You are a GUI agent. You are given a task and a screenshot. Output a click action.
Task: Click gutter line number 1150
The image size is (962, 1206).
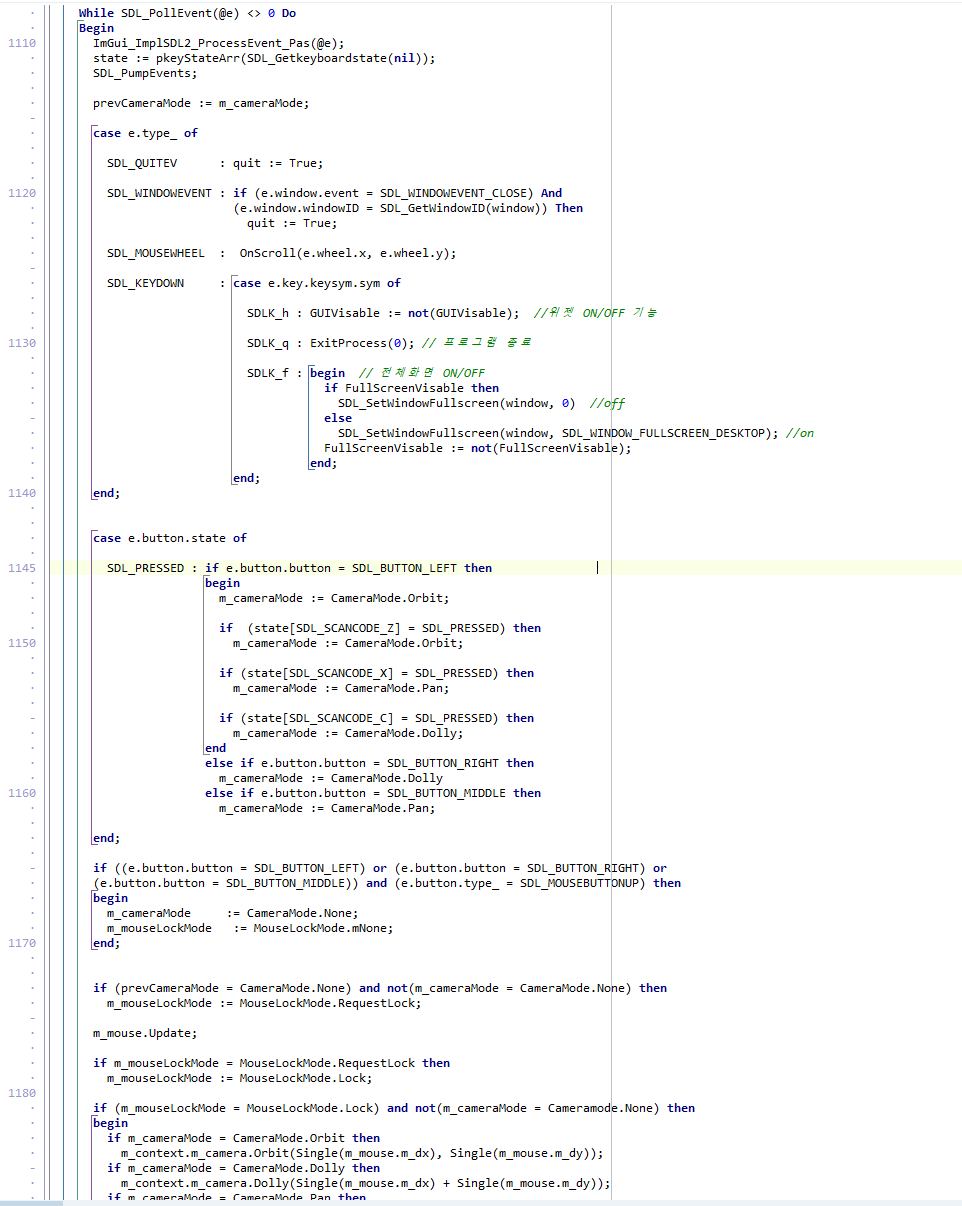coord(21,643)
